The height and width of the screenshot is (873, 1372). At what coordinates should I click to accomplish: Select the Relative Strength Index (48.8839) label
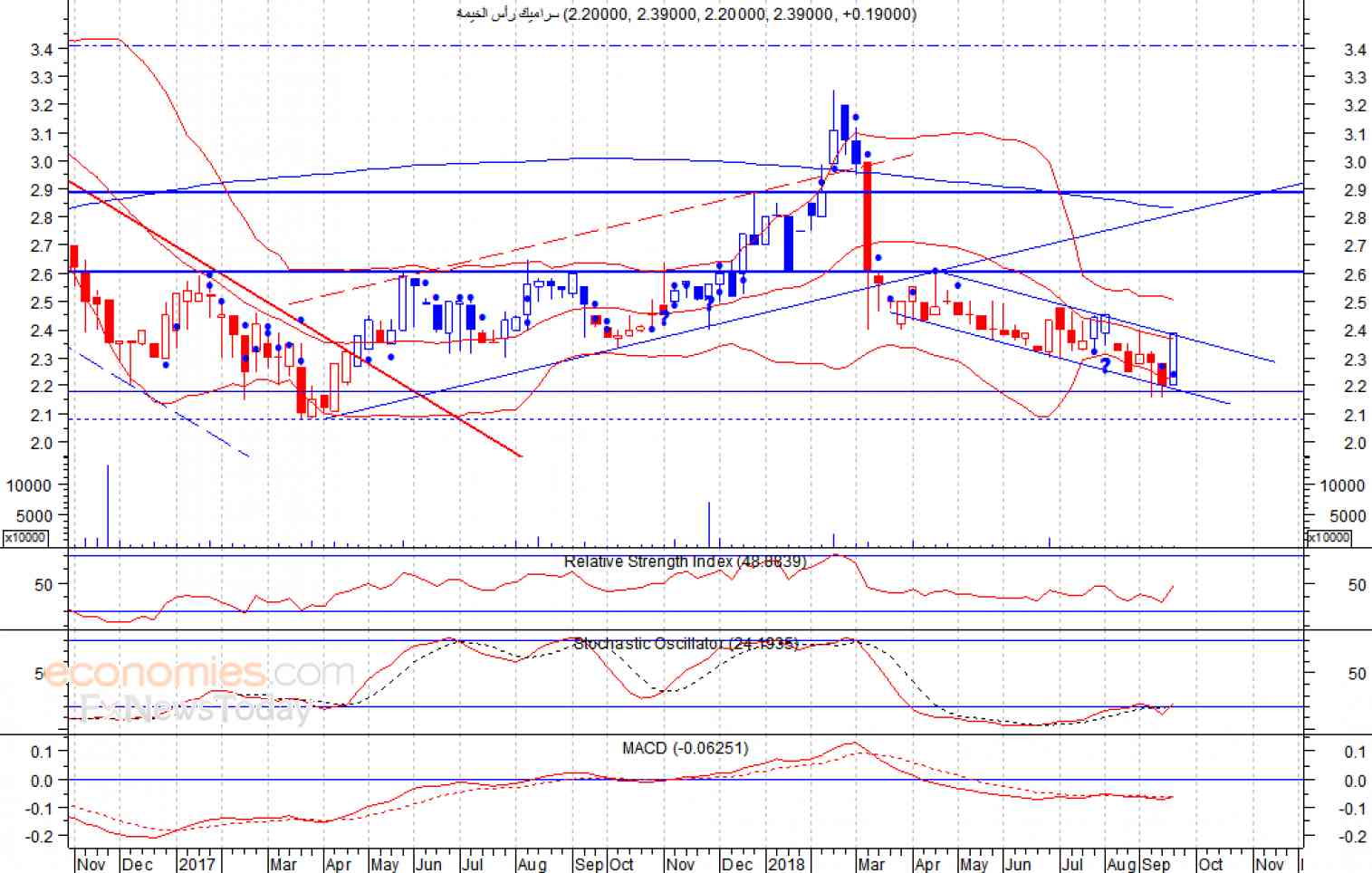685,561
